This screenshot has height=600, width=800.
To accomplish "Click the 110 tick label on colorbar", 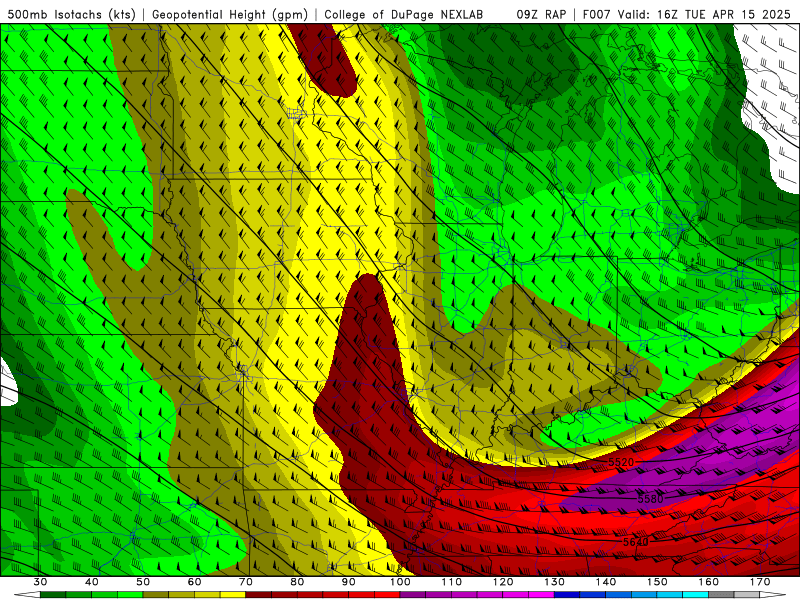I will 452,582.
